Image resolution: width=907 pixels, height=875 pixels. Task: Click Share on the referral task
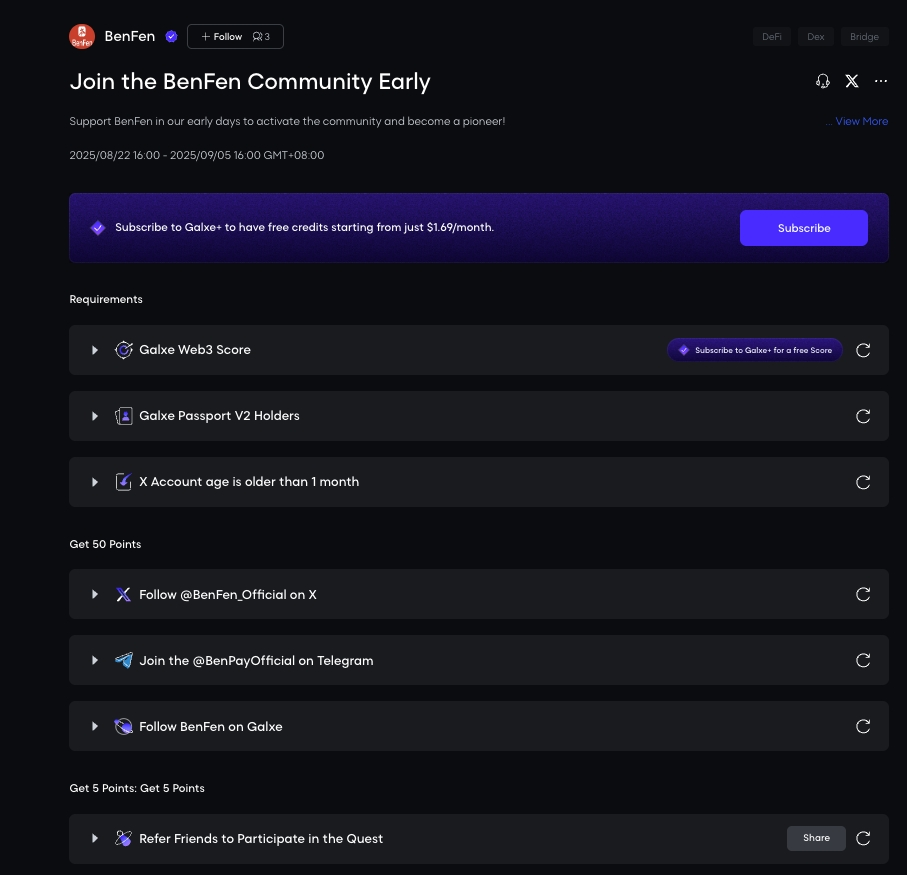(x=816, y=838)
